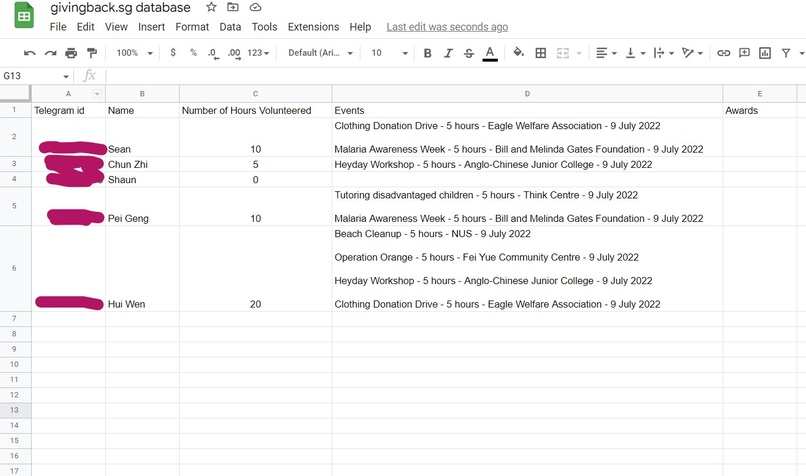Click into the formula bar

[455, 76]
